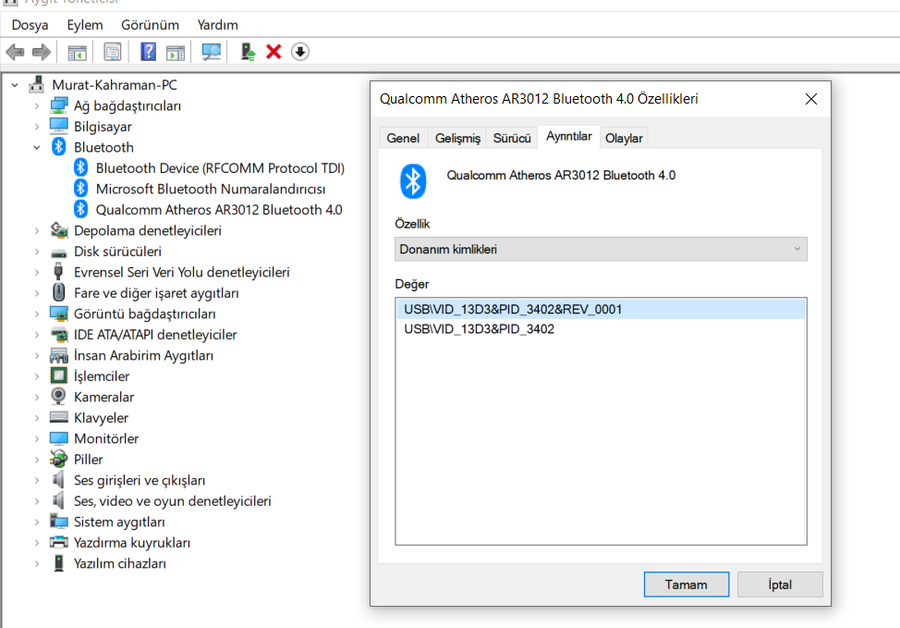Expand the İnsan Arabirim Aygıtları node

pos(37,356)
